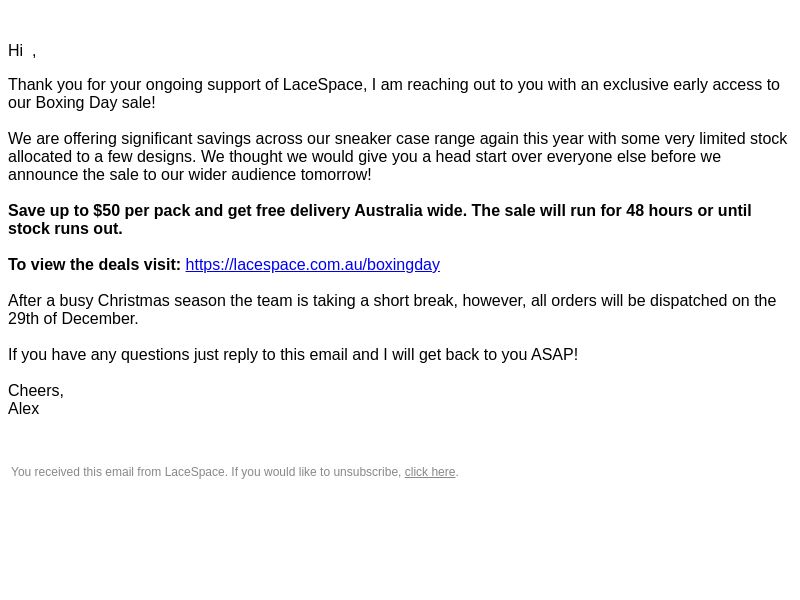Click the bold 'Save up to $50 per pack' text
Image resolution: width=800 pixels, height=600 pixels.
point(115,211)
